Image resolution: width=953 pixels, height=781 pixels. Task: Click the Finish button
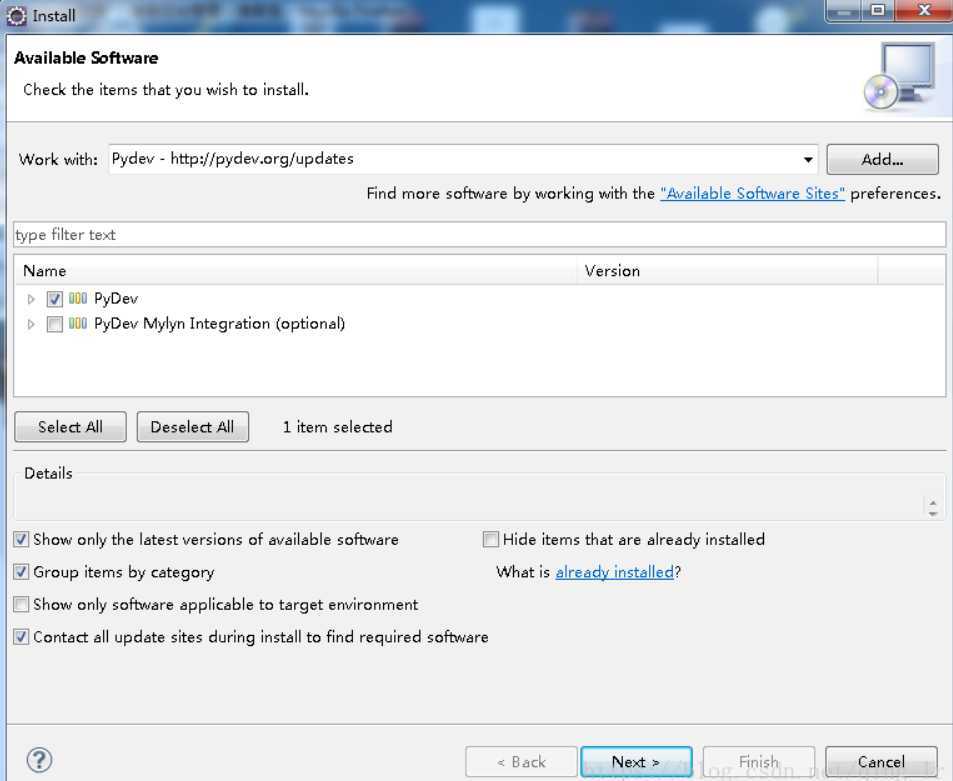[759, 762]
